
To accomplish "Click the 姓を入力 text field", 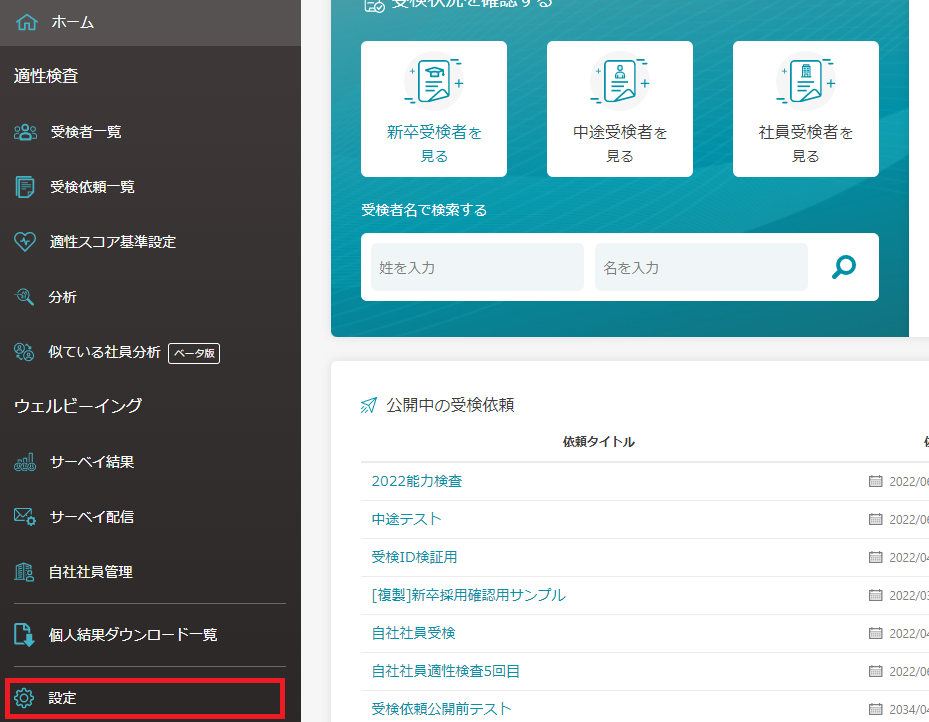I will (477, 268).
